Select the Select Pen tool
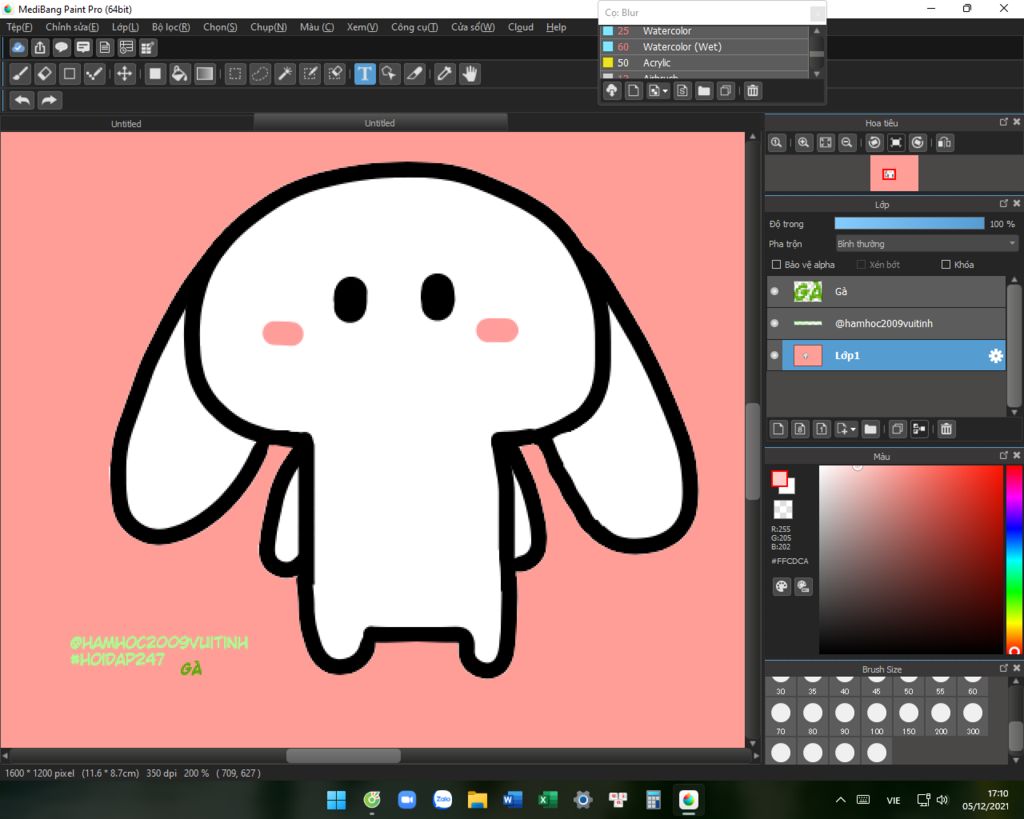The height and width of the screenshot is (819, 1024). [x=310, y=74]
